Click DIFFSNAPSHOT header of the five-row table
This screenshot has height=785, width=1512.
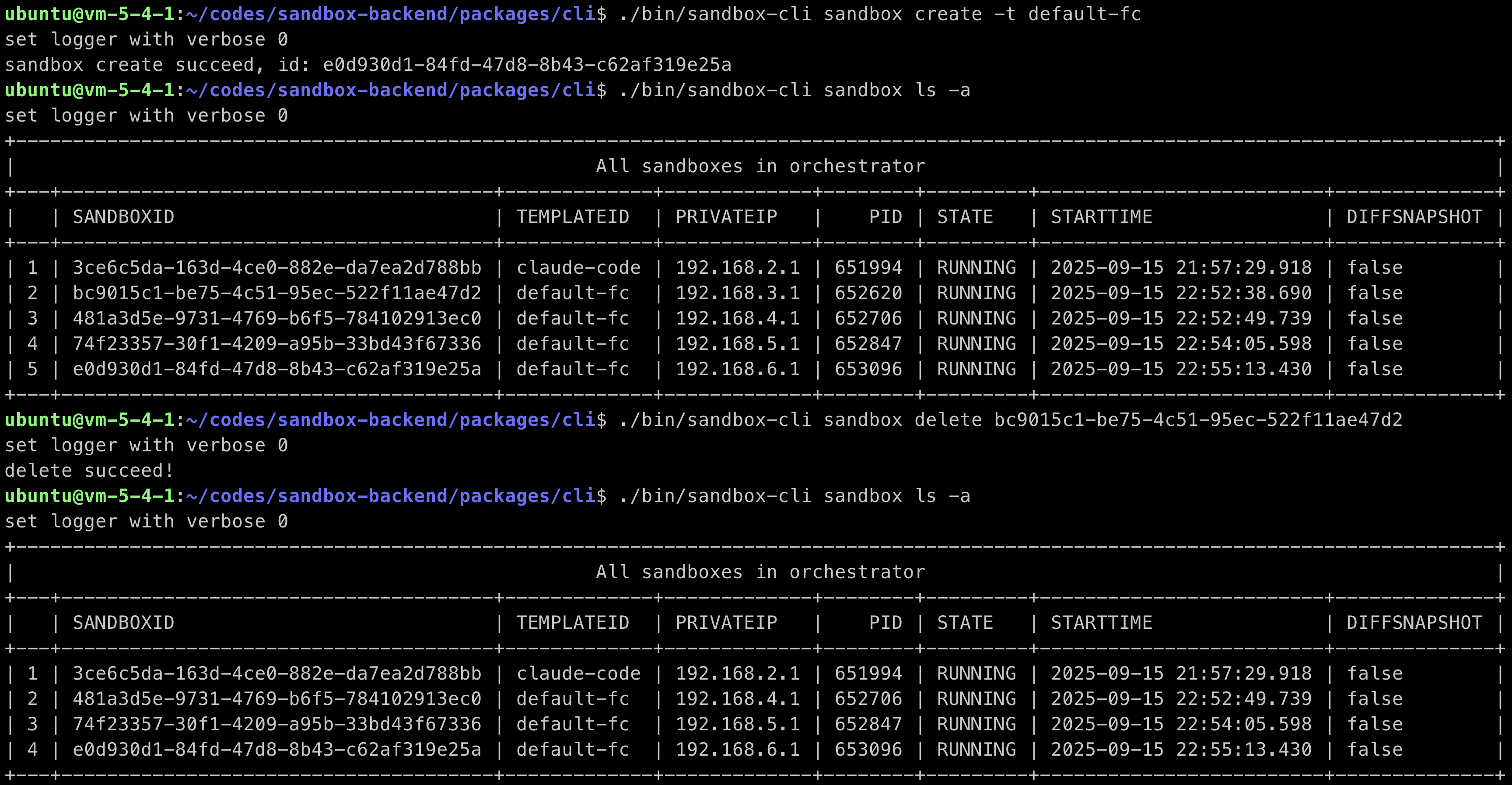[x=1414, y=217]
